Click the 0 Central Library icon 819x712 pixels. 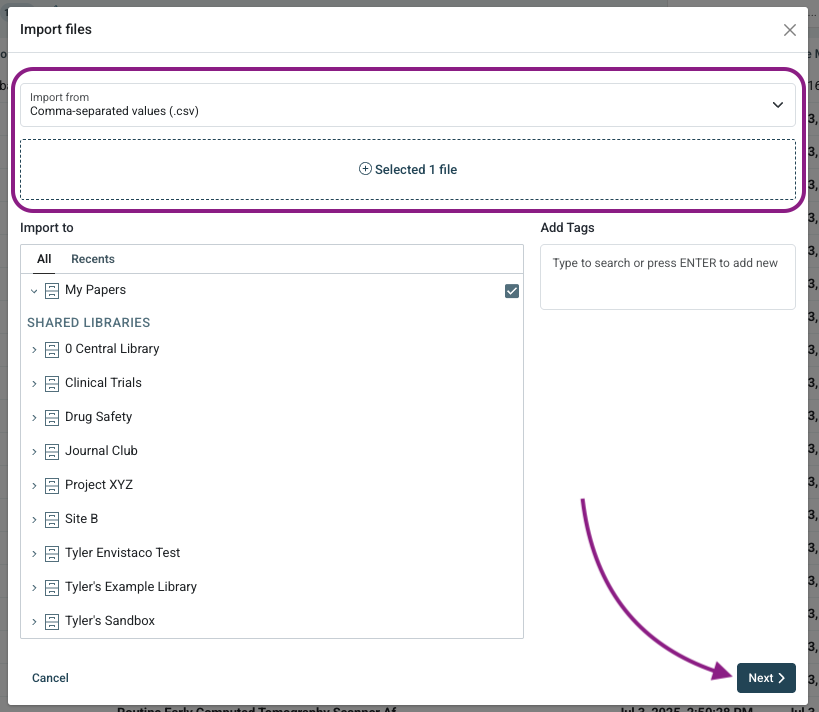click(x=52, y=350)
